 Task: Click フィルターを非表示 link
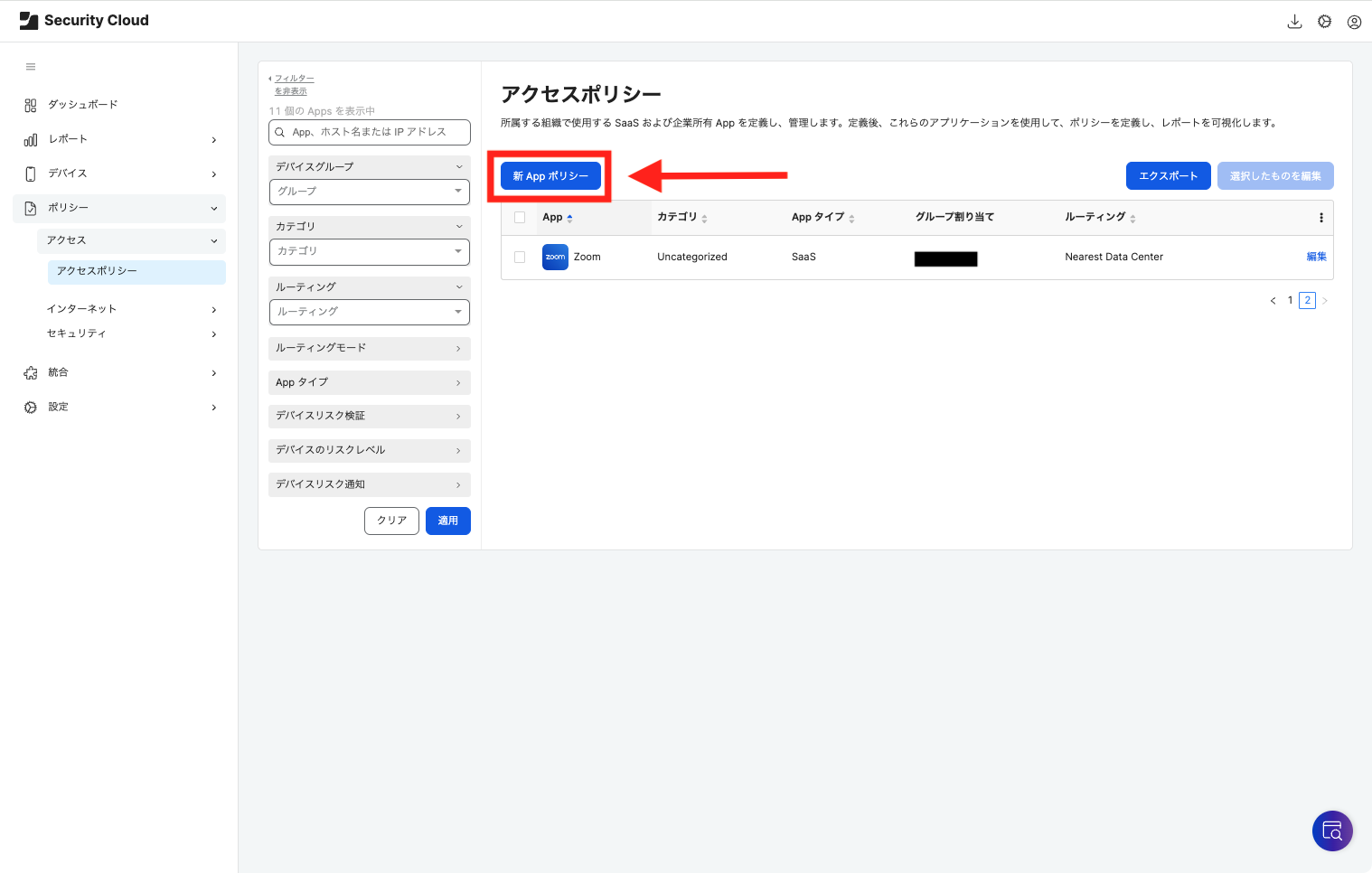coord(293,85)
